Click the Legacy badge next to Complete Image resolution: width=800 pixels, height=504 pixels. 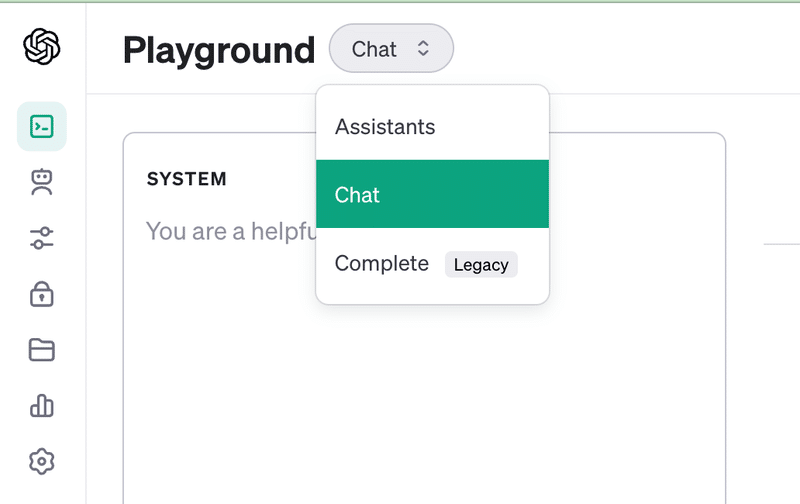[x=481, y=265]
